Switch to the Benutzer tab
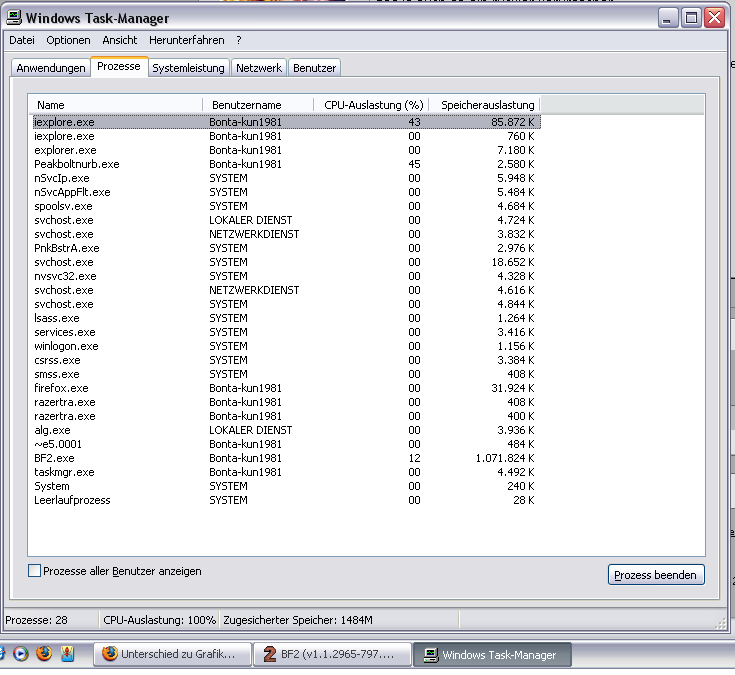735x675 pixels. (315, 68)
